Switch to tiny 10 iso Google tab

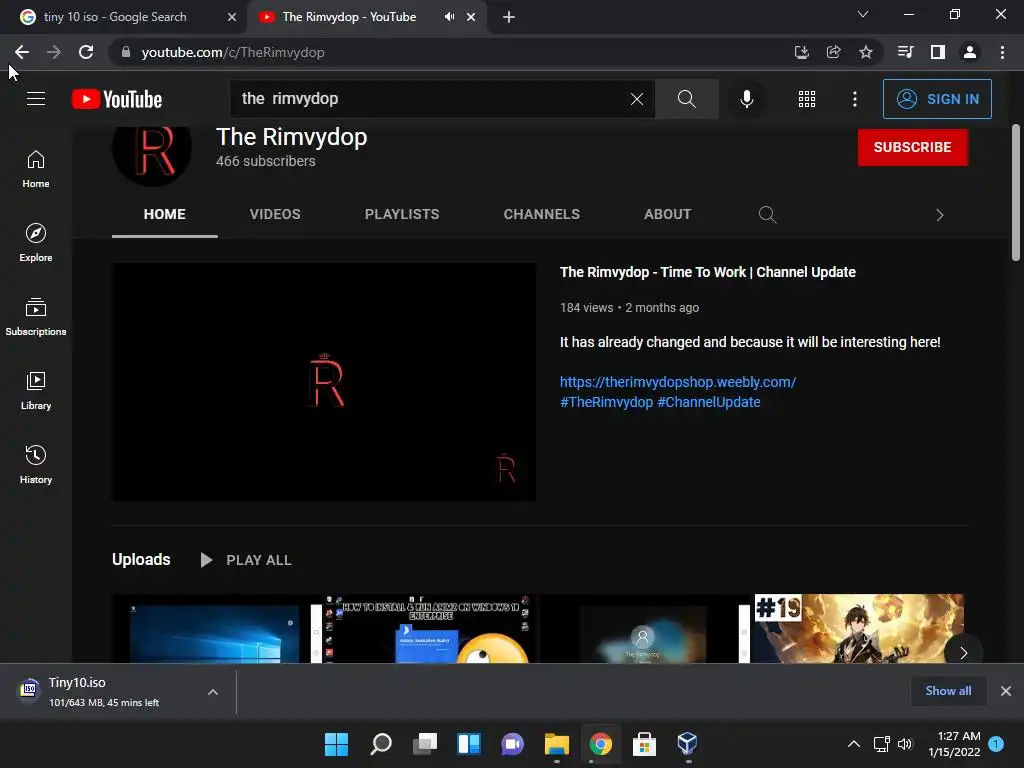pyautogui.click(x=123, y=17)
